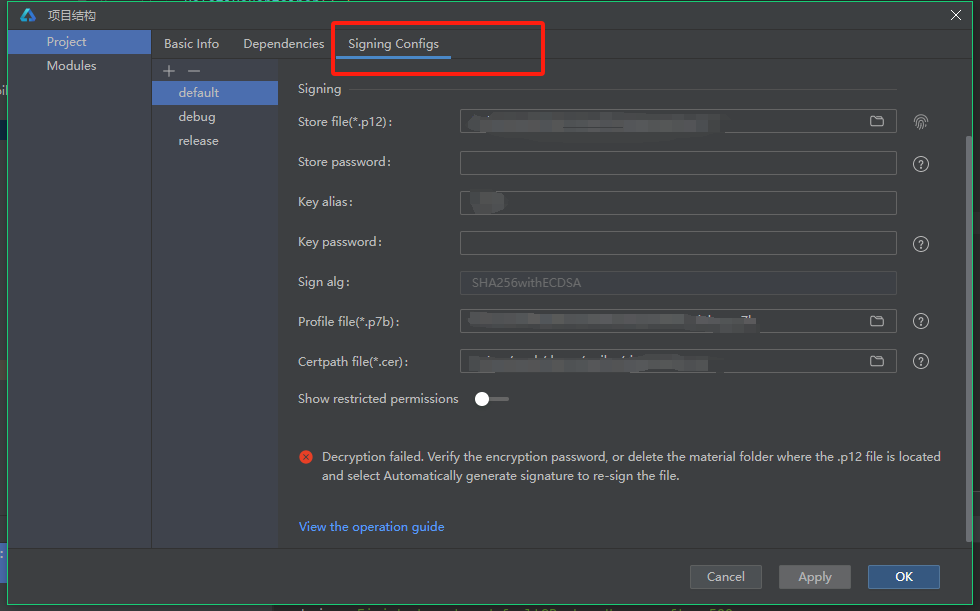Image resolution: width=980 pixels, height=611 pixels.
Task: Switch to Dependencies tab
Action: point(284,44)
